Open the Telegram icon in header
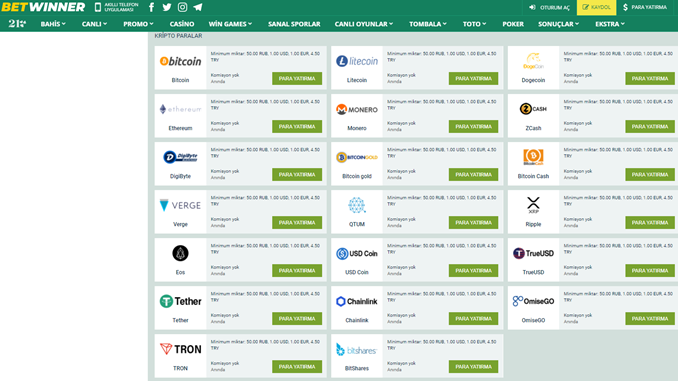 pyautogui.click(x=198, y=7)
